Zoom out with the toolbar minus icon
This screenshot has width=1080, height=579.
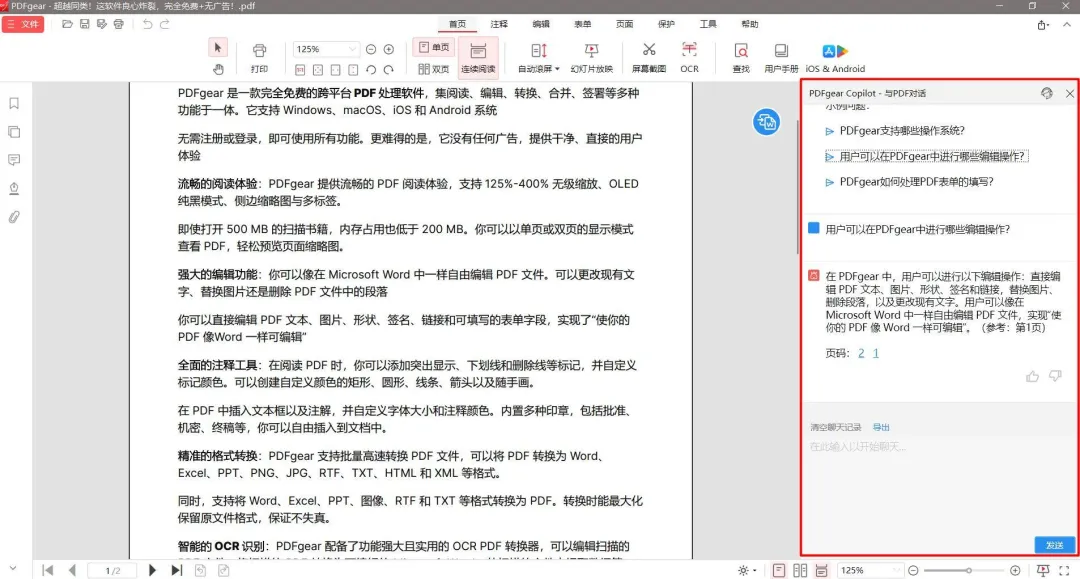[x=371, y=49]
